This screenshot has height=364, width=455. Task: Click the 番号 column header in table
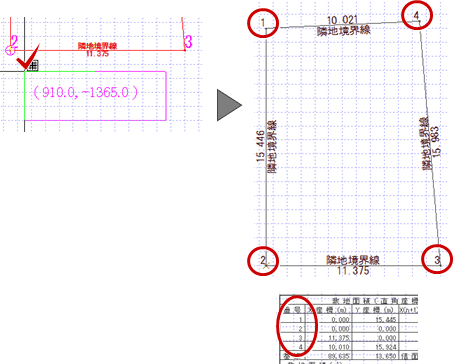(292, 310)
